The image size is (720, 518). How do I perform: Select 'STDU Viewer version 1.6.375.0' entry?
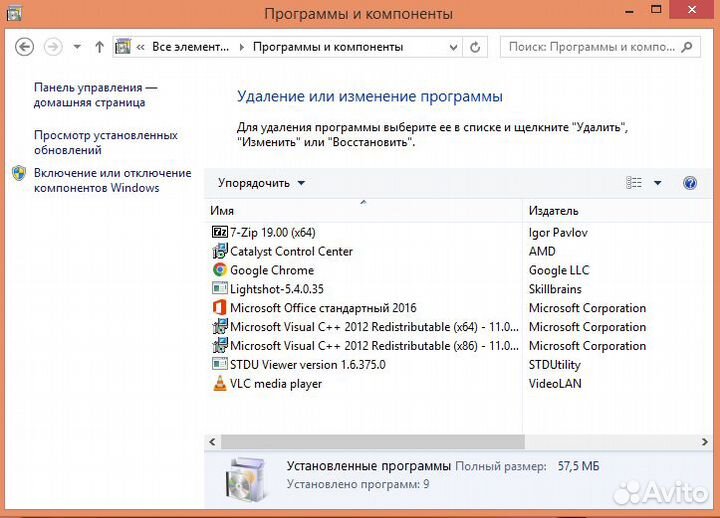[308, 365]
